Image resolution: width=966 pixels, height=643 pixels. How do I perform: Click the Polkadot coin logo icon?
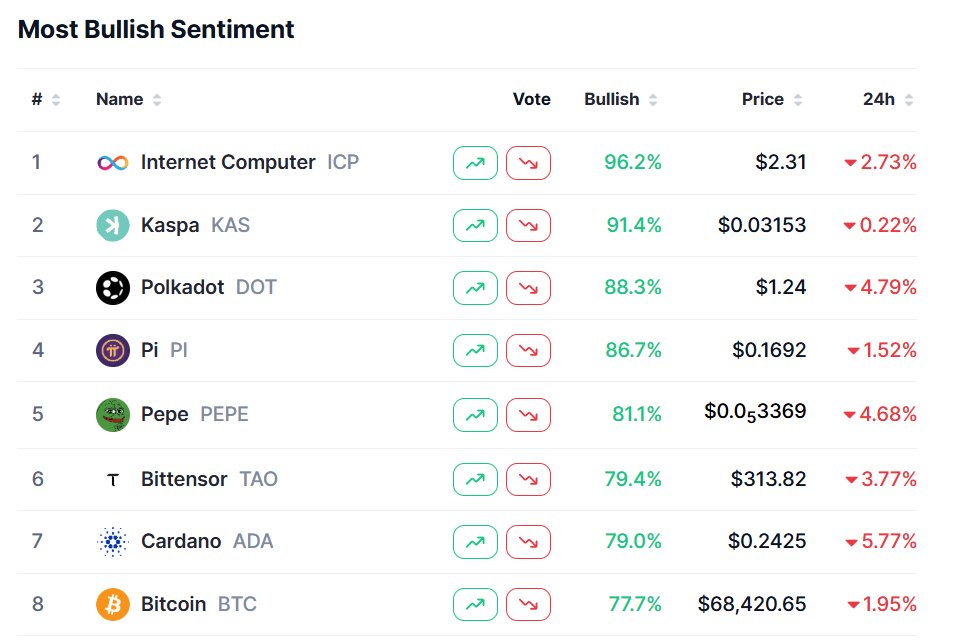[x=113, y=288]
